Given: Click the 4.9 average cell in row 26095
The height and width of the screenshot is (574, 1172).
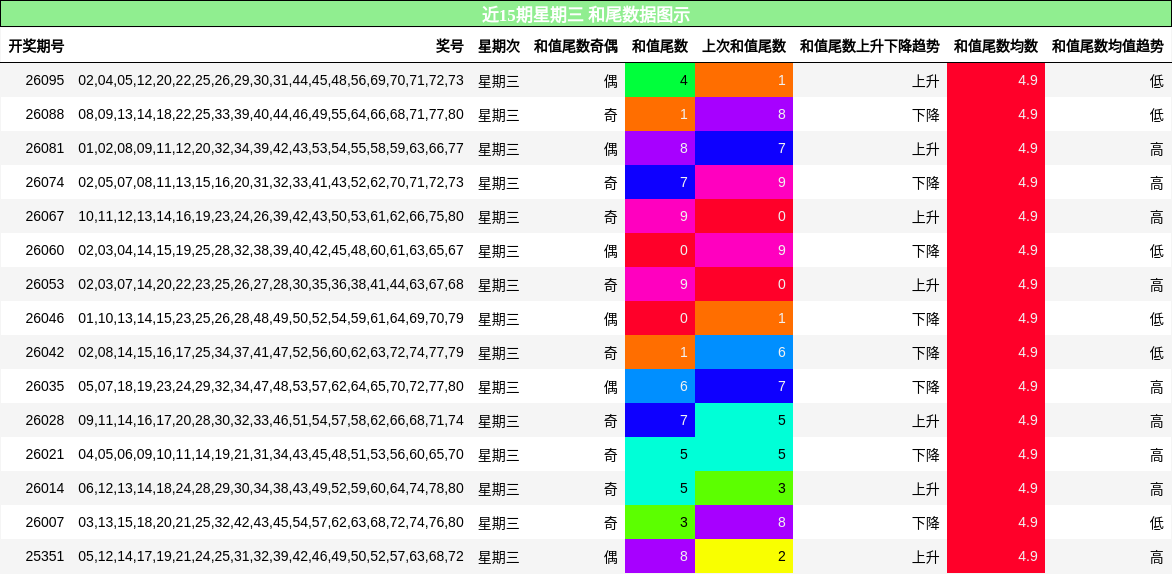Looking at the screenshot, I should tap(996, 80).
